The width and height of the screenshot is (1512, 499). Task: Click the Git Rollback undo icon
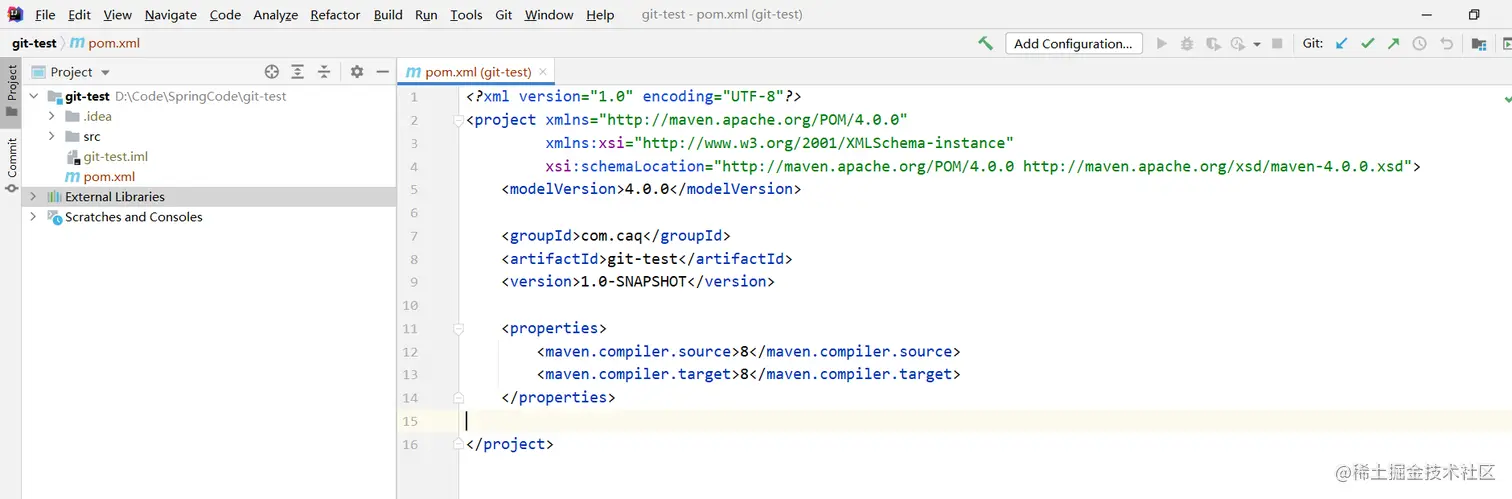(x=1446, y=43)
